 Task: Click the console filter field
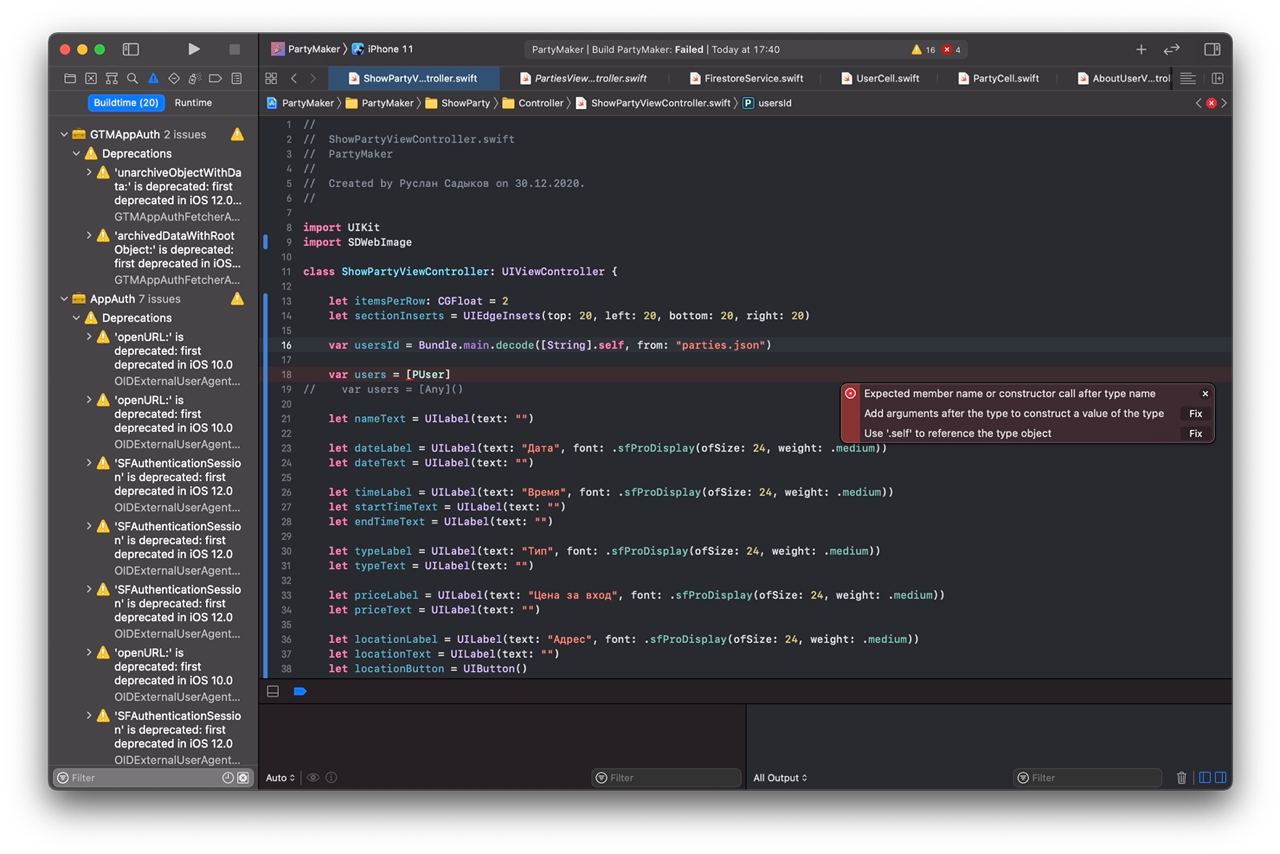click(1088, 778)
